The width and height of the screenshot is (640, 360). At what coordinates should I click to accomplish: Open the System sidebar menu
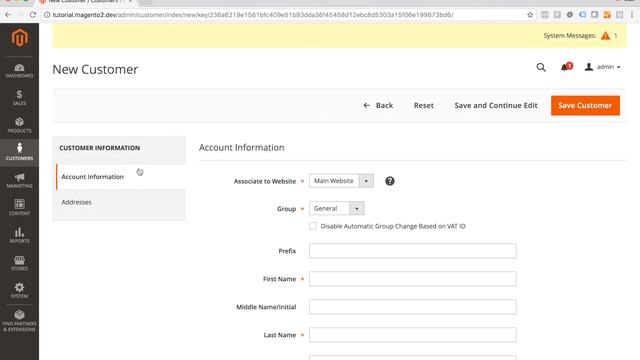pyautogui.click(x=19, y=290)
